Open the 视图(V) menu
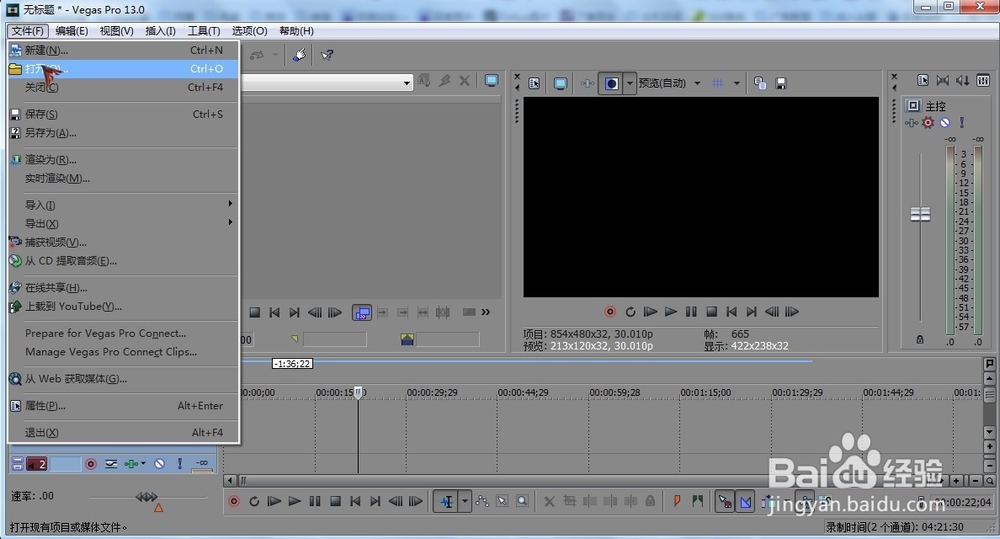The image size is (1000, 539). pos(116,31)
